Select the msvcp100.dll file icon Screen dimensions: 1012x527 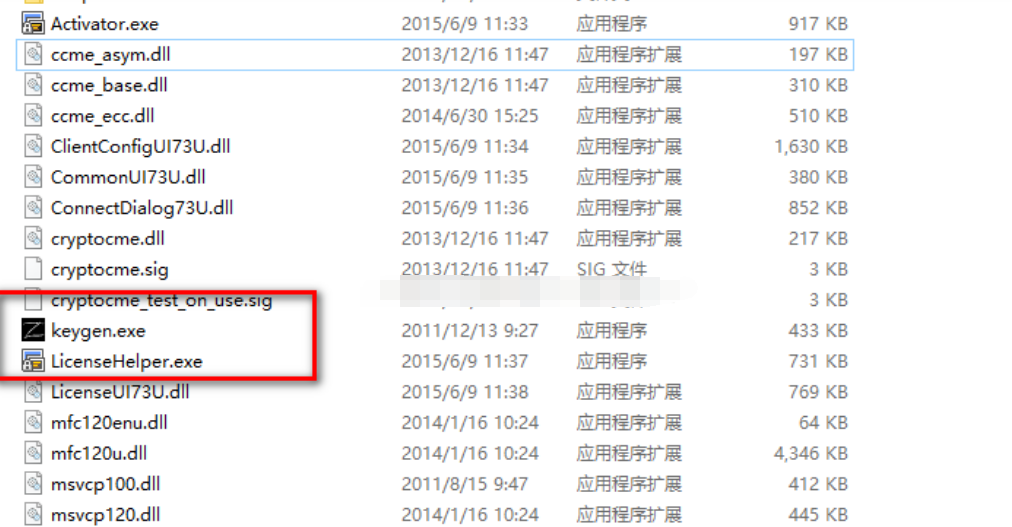(x=33, y=484)
